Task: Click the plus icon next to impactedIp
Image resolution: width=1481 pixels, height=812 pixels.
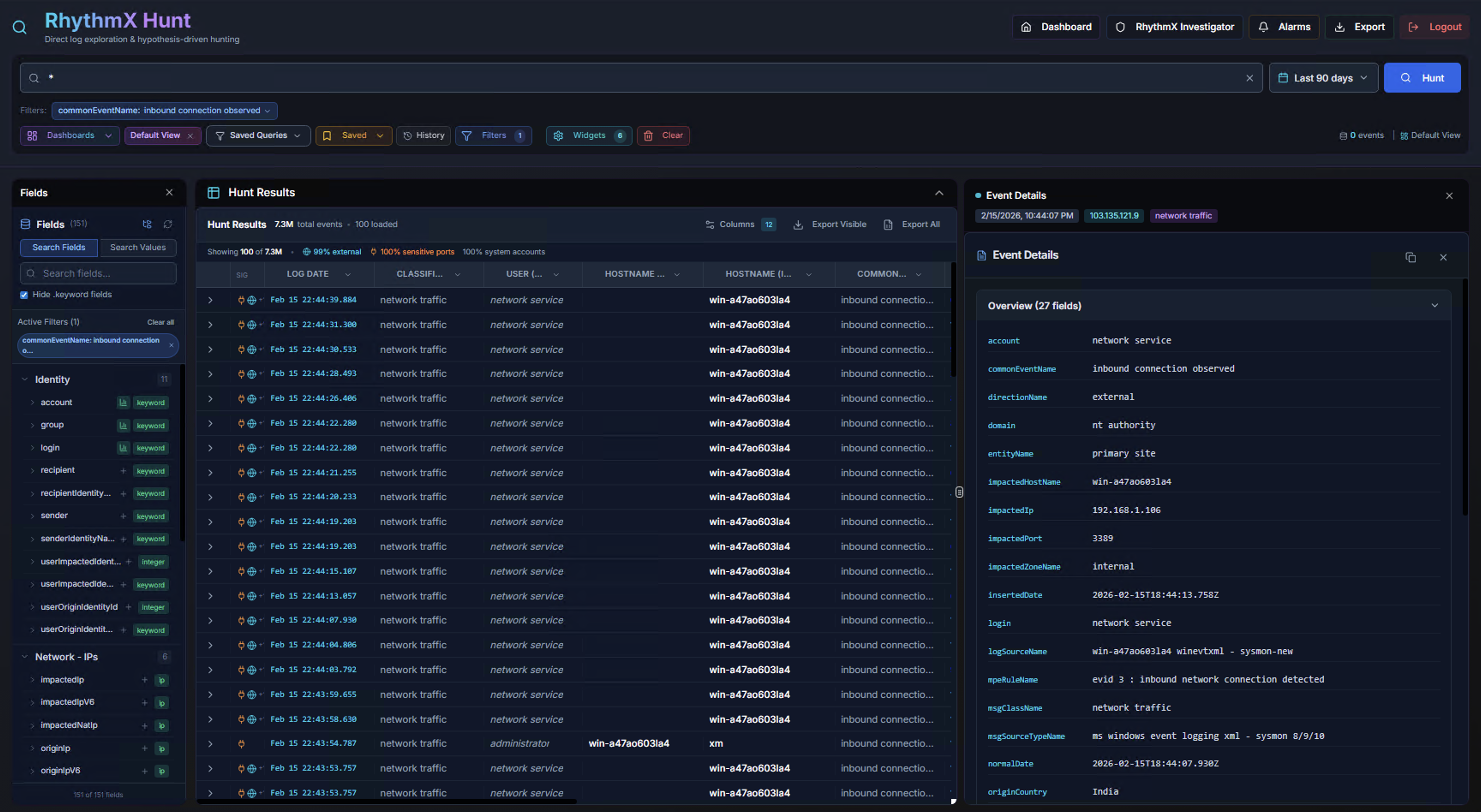Action: [145, 680]
